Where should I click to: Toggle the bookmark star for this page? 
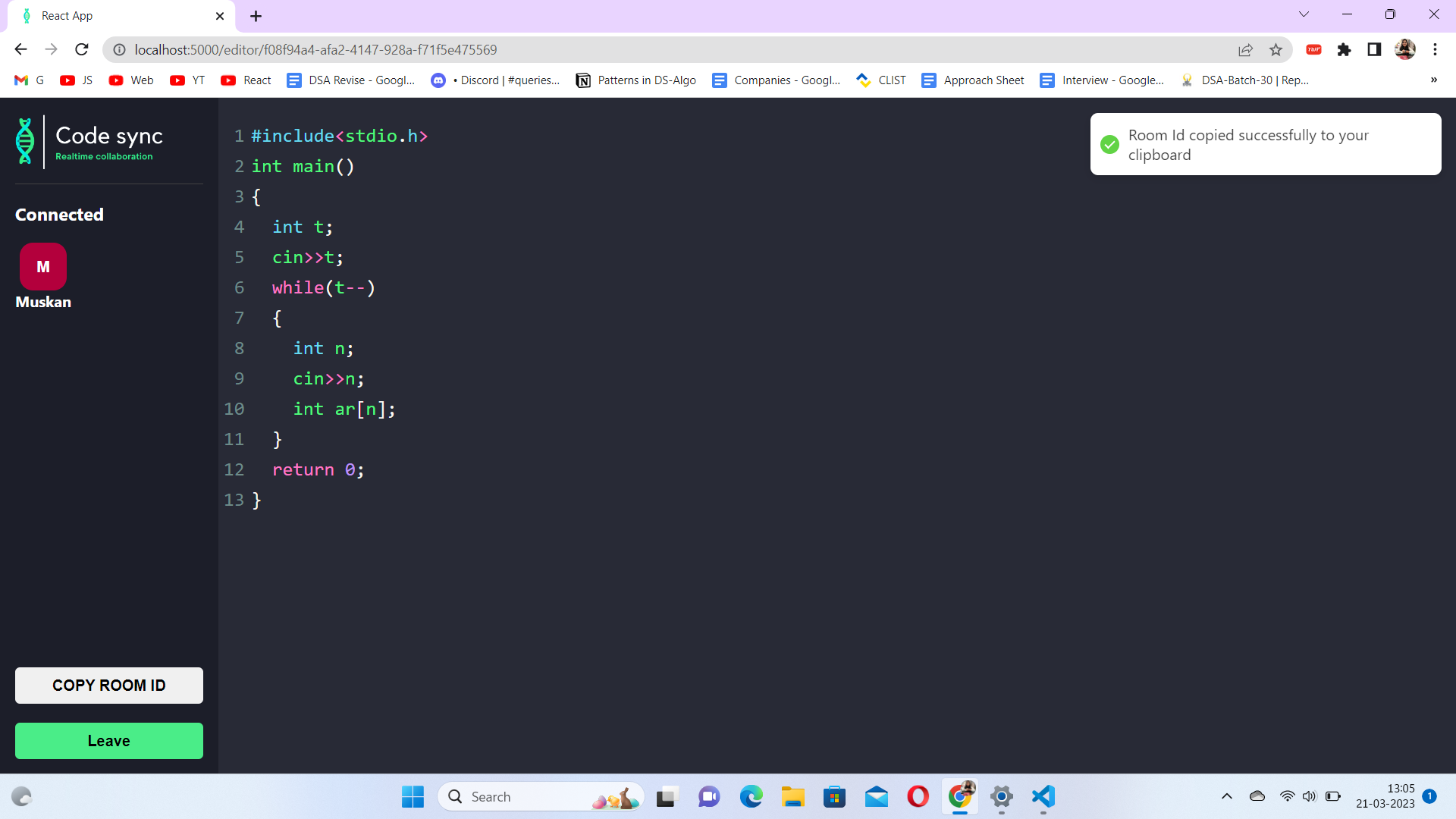[x=1276, y=49]
